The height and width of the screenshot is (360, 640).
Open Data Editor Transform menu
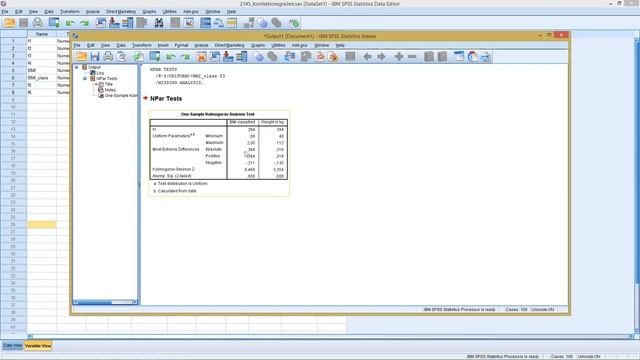[69, 12]
